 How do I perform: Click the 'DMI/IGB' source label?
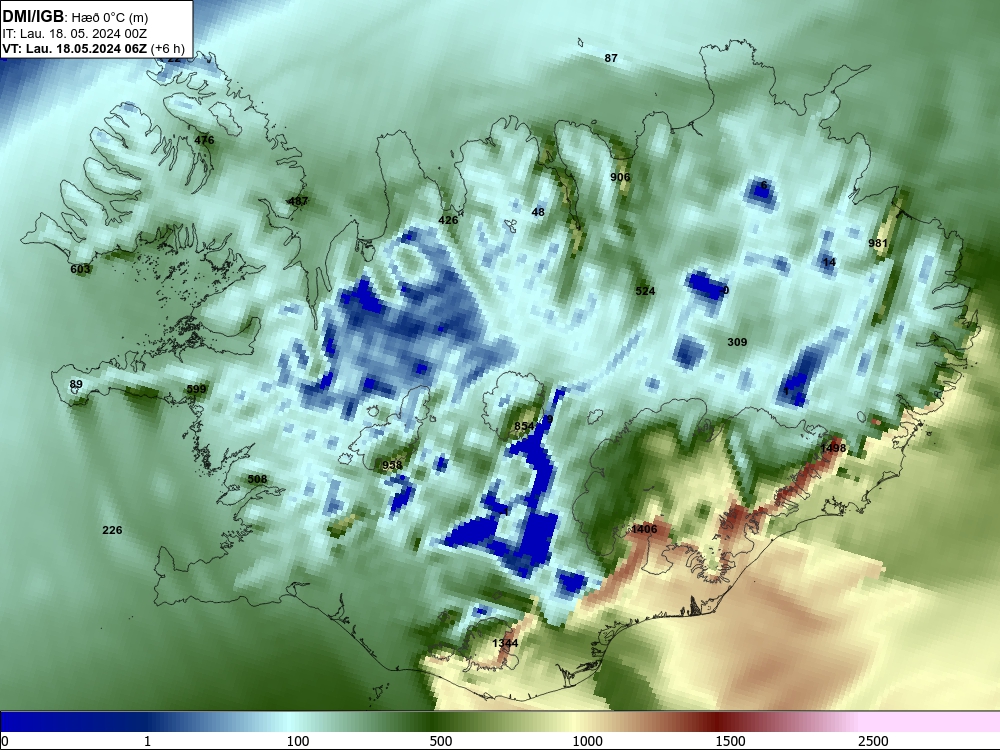coord(33,17)
